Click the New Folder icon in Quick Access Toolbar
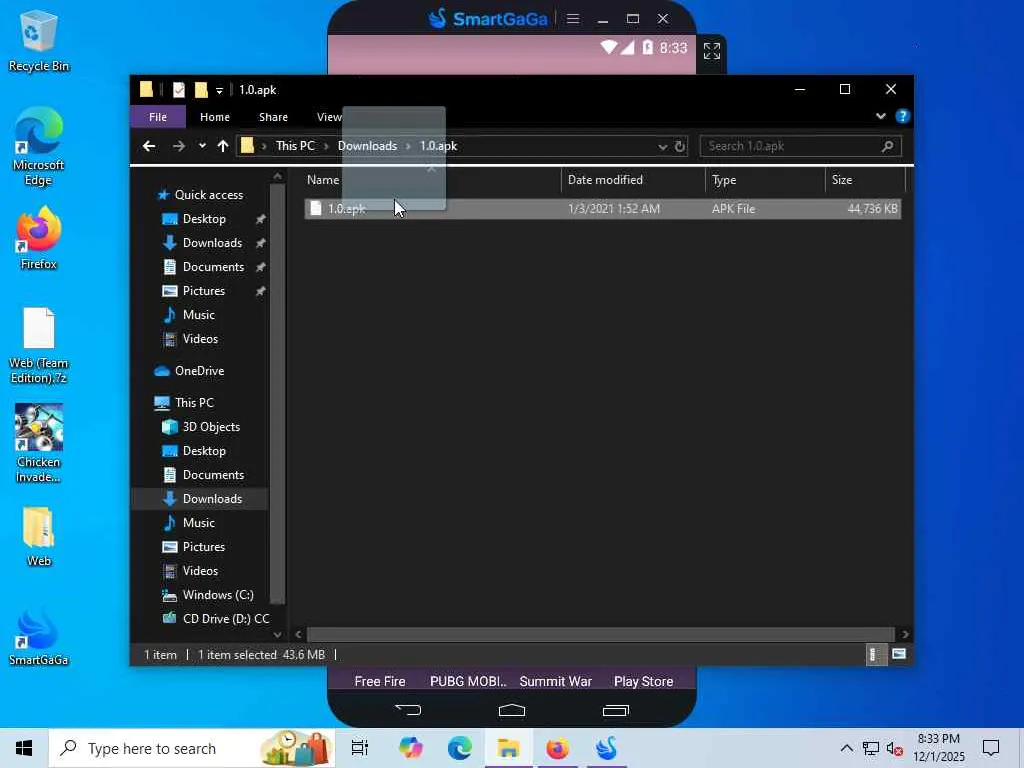Screen dimensions: 1024x768 point(201,89)
